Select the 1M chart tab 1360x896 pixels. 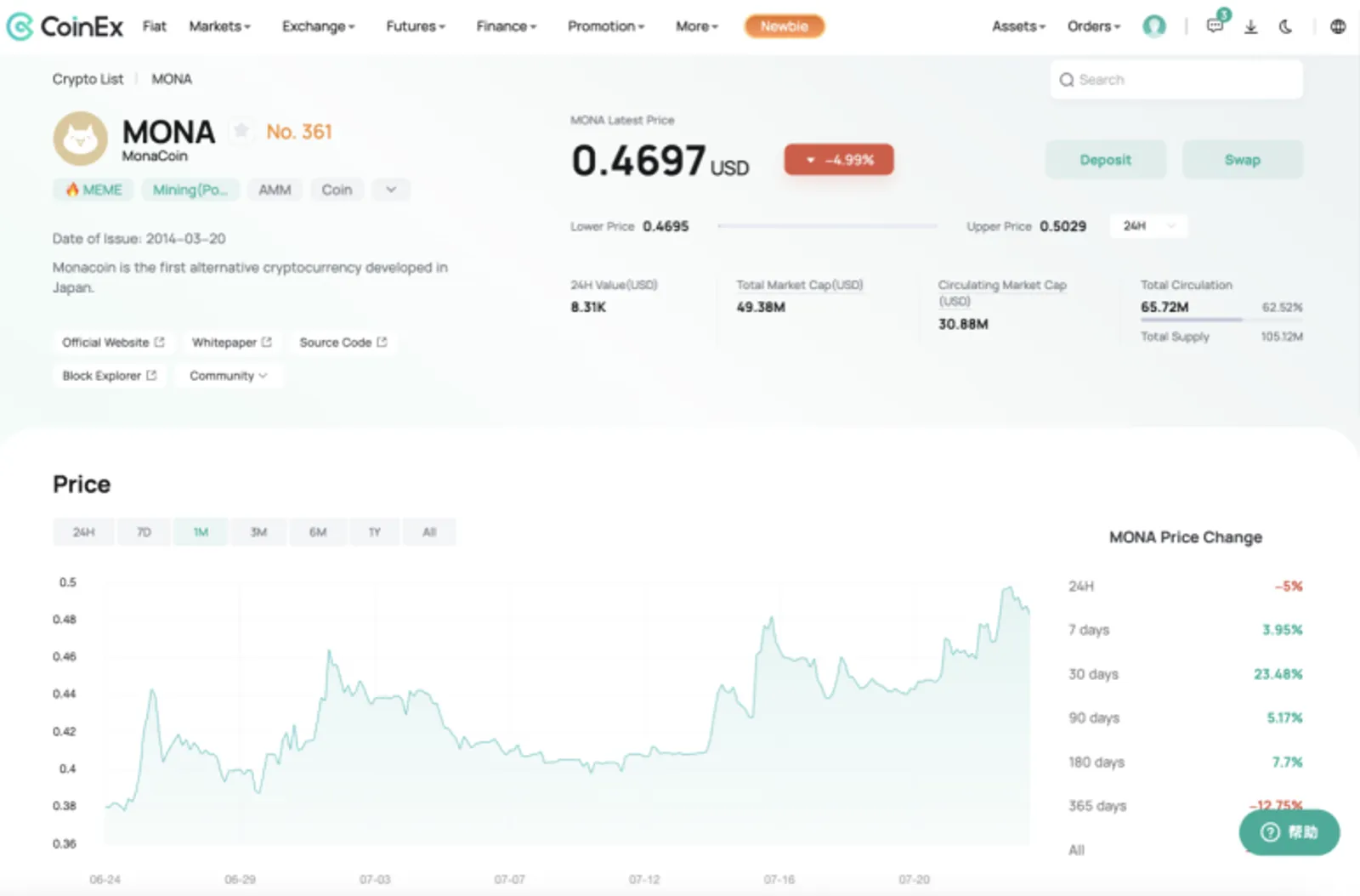[x=201, y=532]
